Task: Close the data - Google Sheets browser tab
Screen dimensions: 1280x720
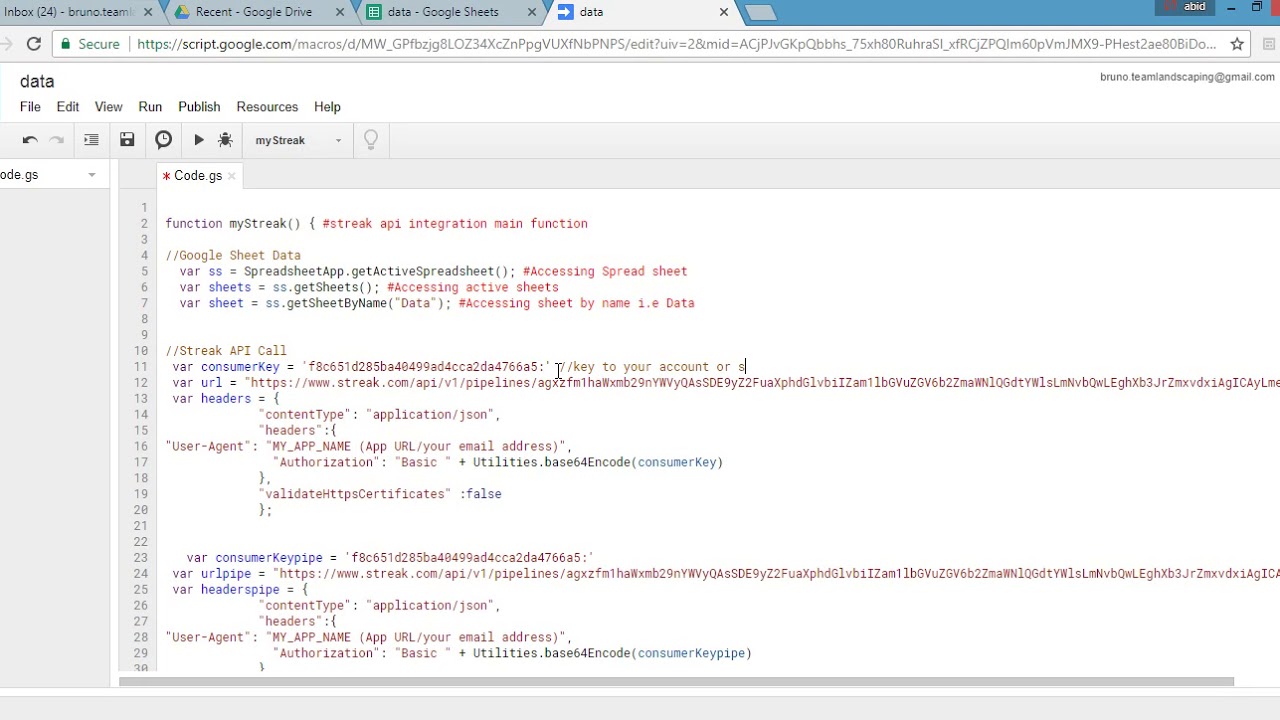Action: tap(532, 12)
